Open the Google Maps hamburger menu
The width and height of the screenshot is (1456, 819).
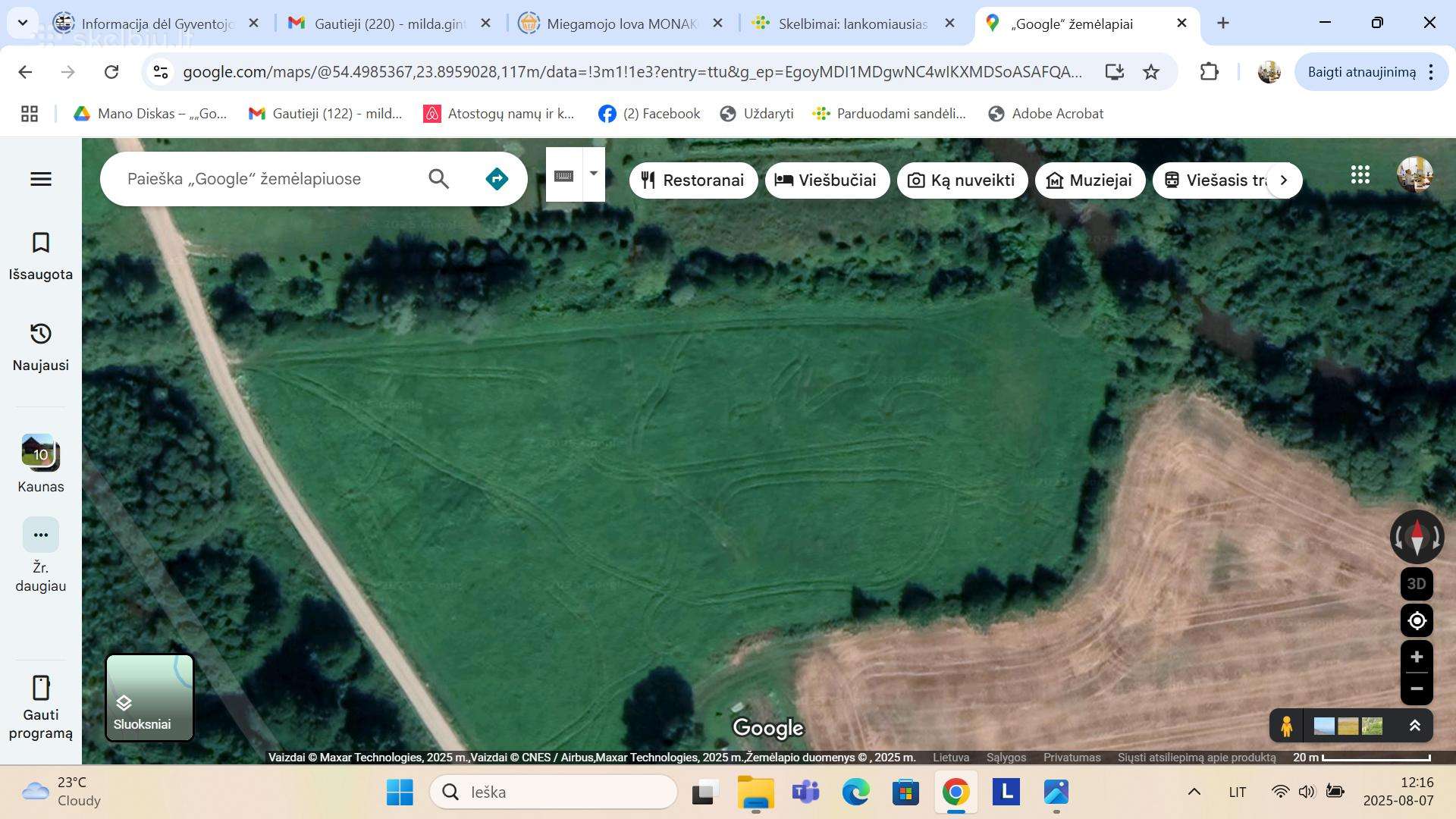[x=41, y=179]
